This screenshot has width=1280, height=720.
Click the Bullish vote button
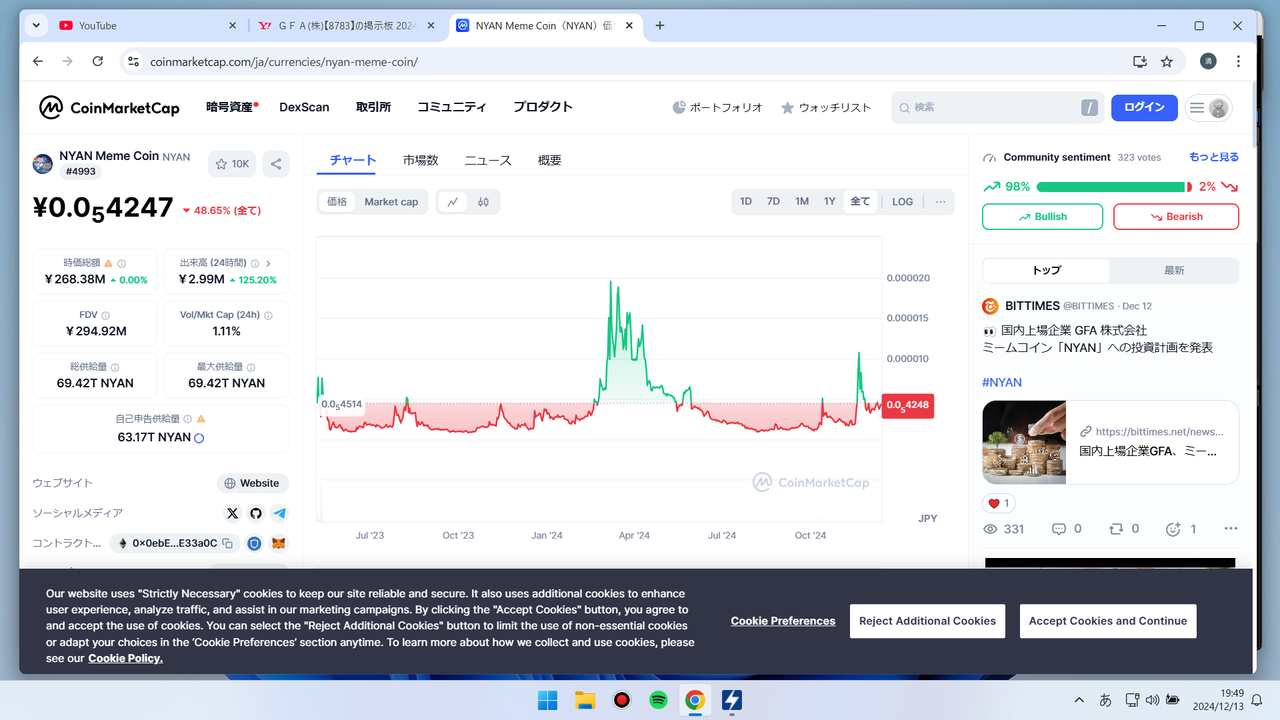point(1042,217)
